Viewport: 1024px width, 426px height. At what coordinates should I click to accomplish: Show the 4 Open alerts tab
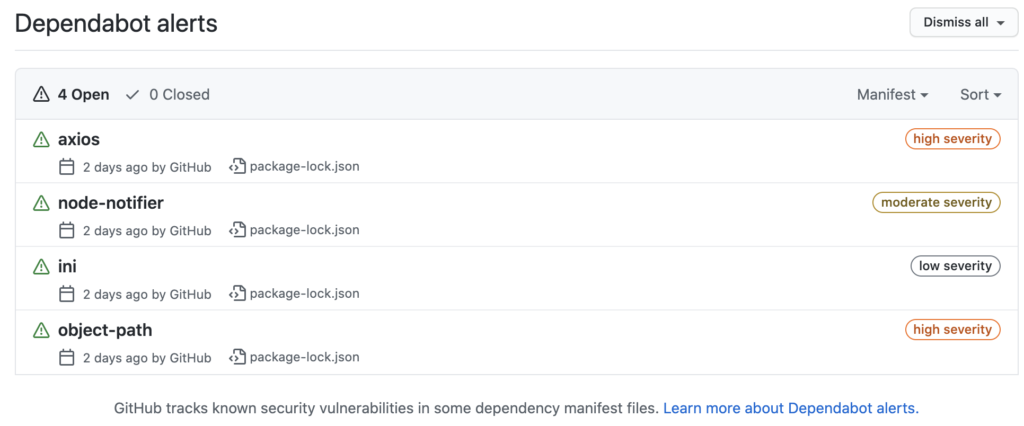71,95
